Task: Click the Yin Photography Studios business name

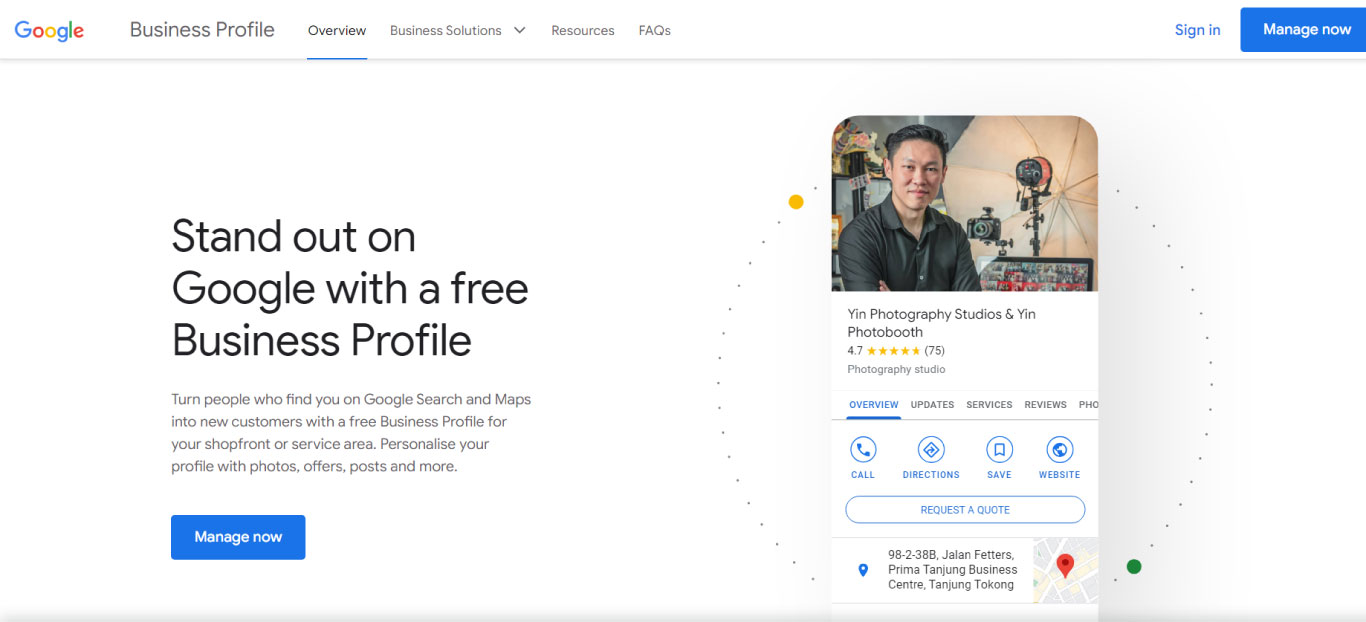Action: click(941, 323)
